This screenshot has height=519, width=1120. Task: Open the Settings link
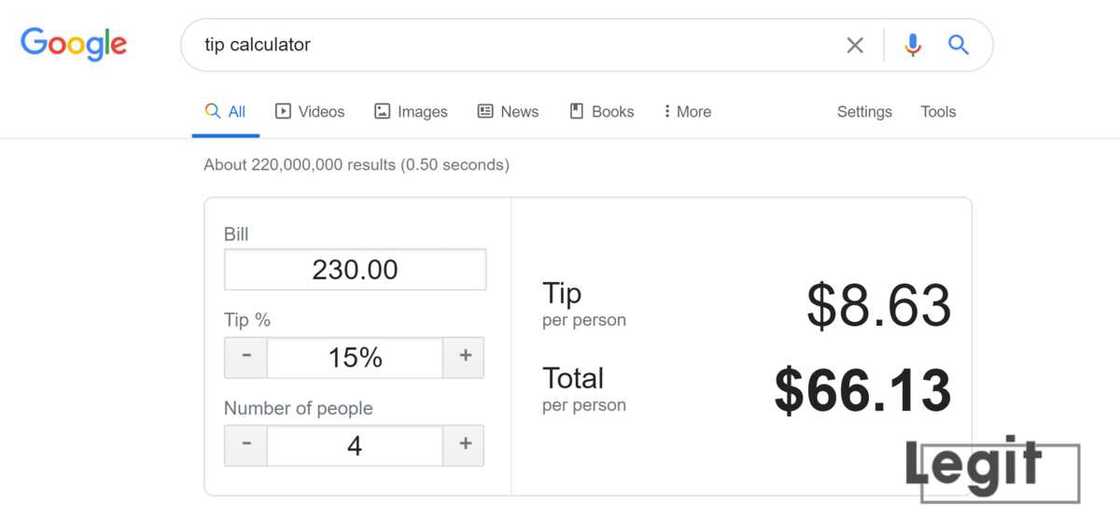click(864, 112)
